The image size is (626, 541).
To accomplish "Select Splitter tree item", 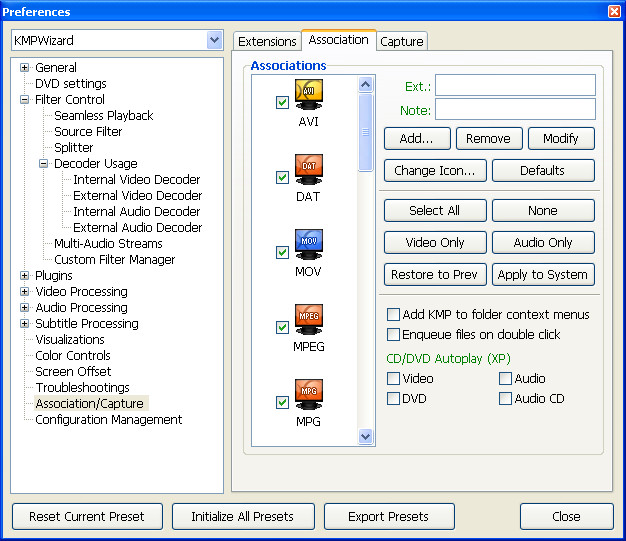I will 73,147.
